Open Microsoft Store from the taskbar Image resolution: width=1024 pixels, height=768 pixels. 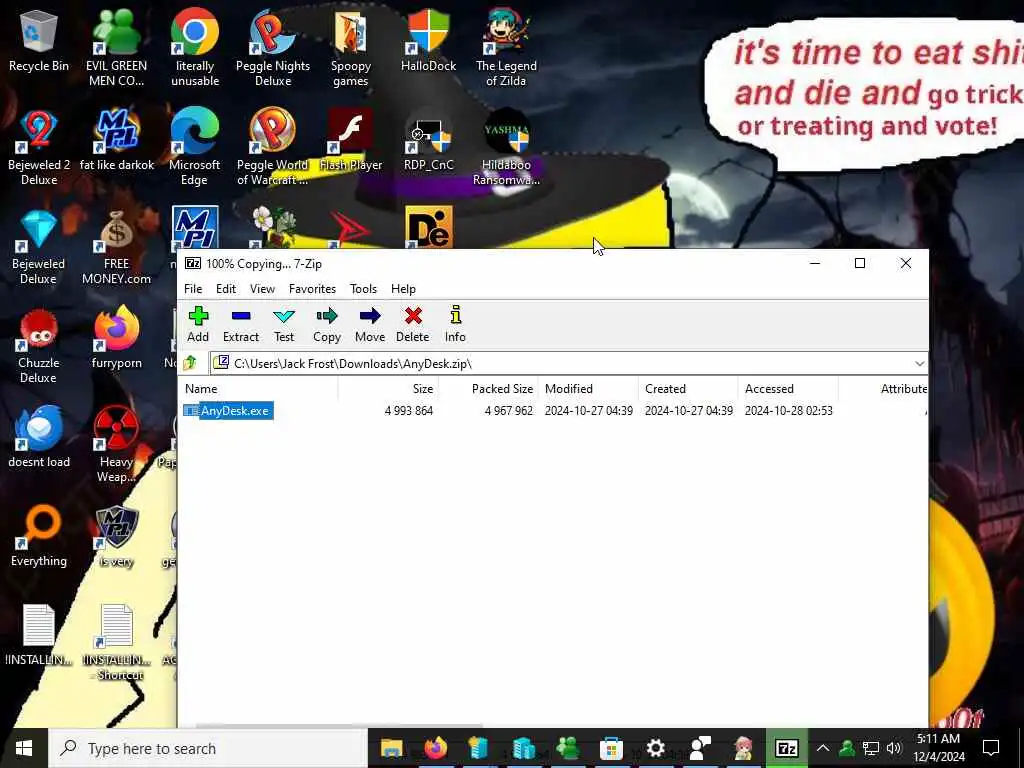611,748
